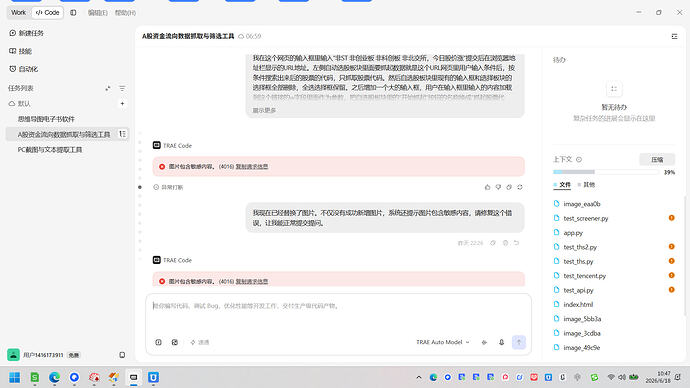Open the image_5bb3a file
The width and height of the screenshot is (690, 388).
(582, 319)
